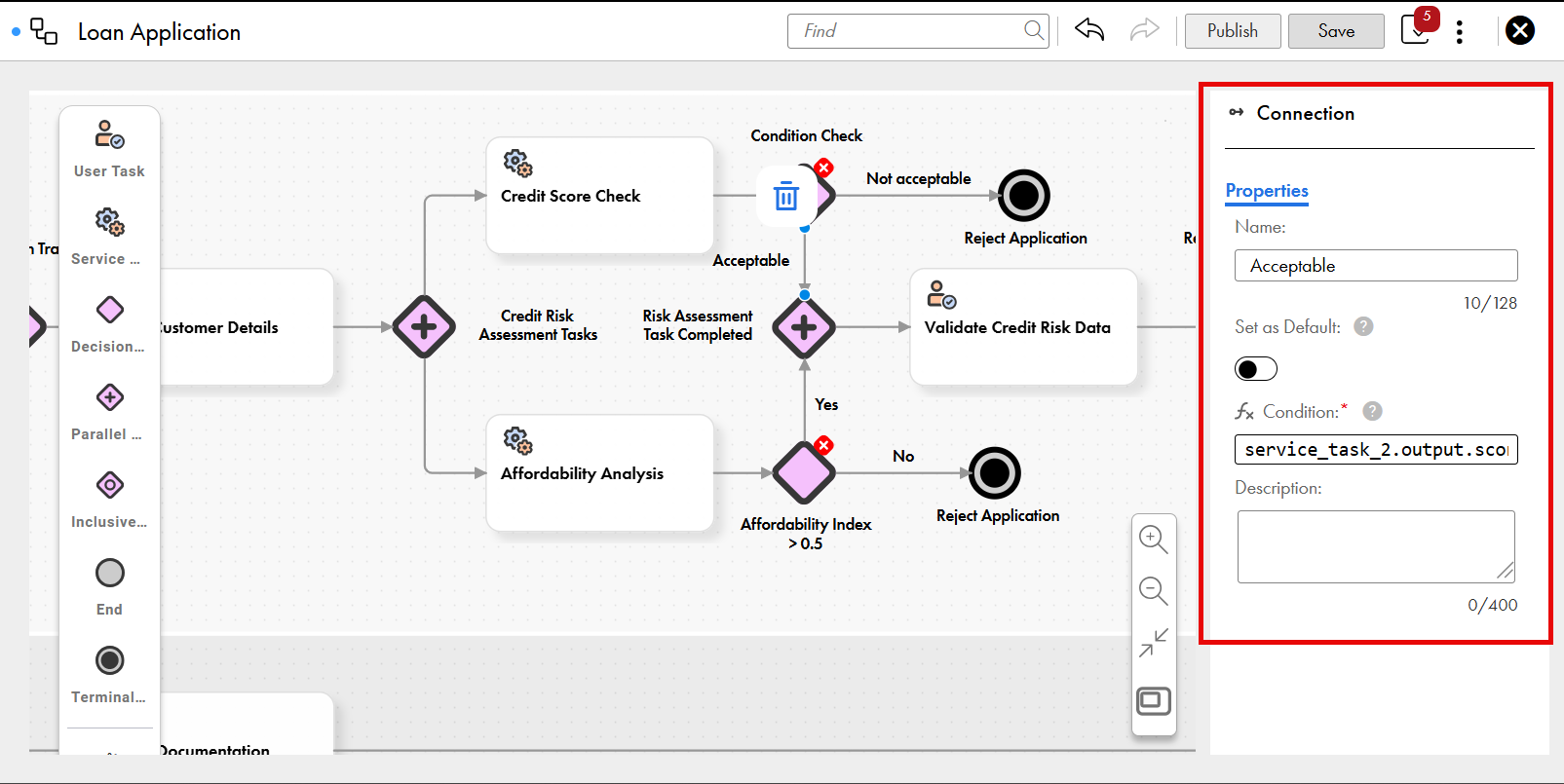This screenshot has height=784, width=1564.
Task: Select the Customer Details task
Action: click(x=247, y=327)
